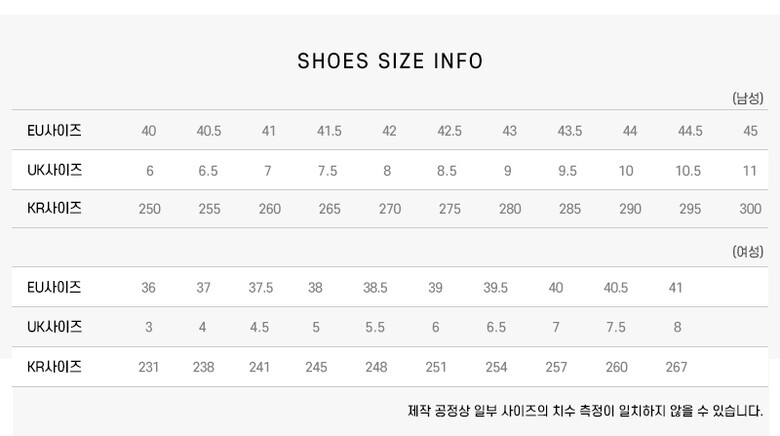
Task: Select men's KR size 300
Action: (750, 209)
